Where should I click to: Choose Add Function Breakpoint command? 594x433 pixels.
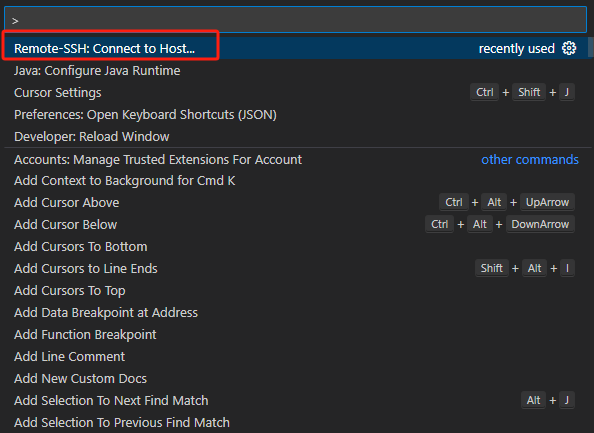(295, 335)
